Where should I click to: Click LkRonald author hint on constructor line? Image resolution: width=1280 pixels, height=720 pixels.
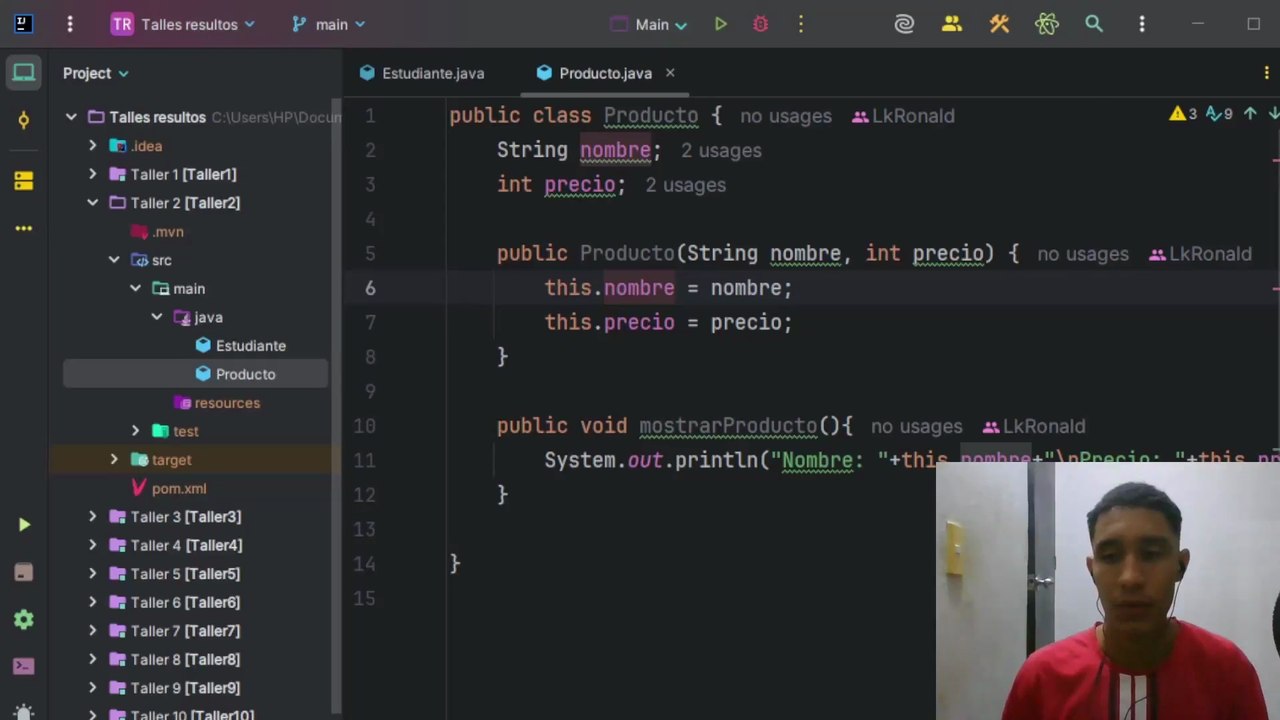(1201, 254)
